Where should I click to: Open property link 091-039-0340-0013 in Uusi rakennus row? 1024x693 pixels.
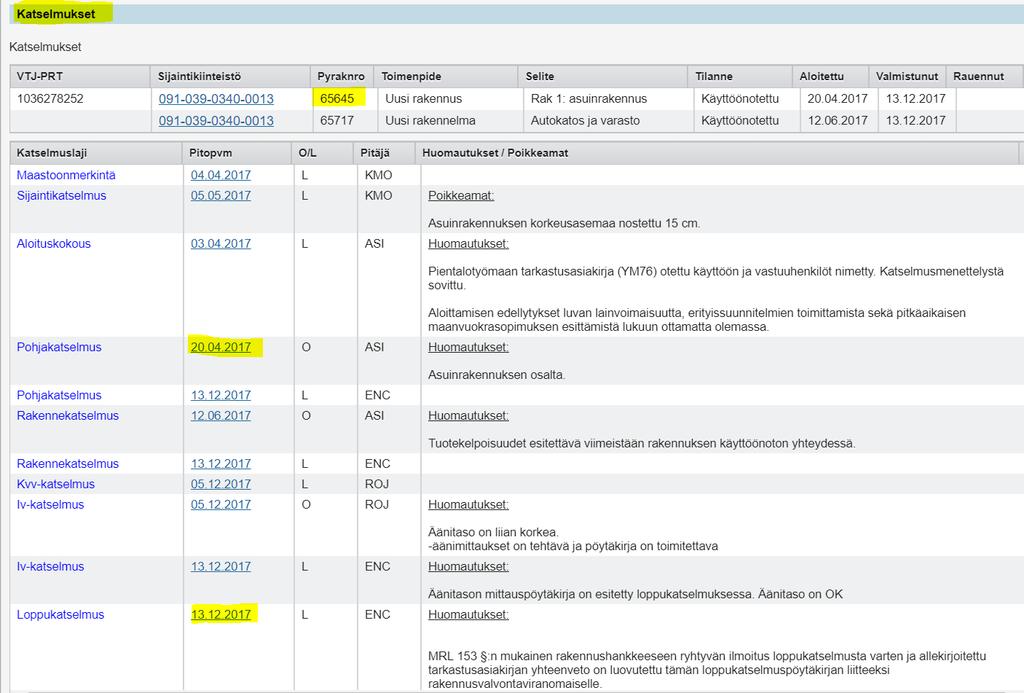click(x=216, y=99)
